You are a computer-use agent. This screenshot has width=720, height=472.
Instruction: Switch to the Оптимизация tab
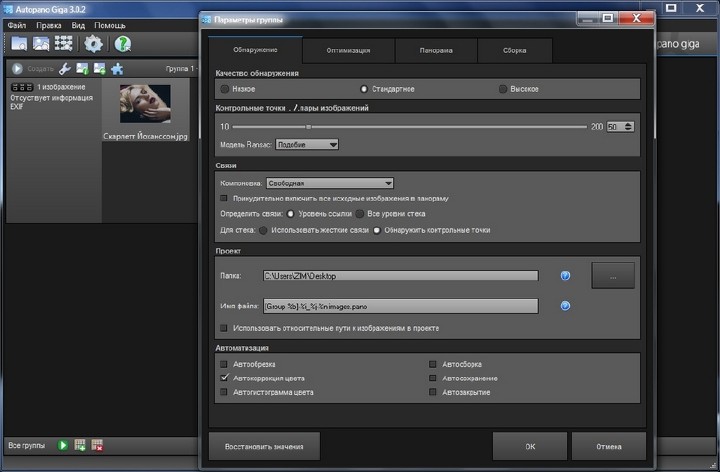(348, 49)
